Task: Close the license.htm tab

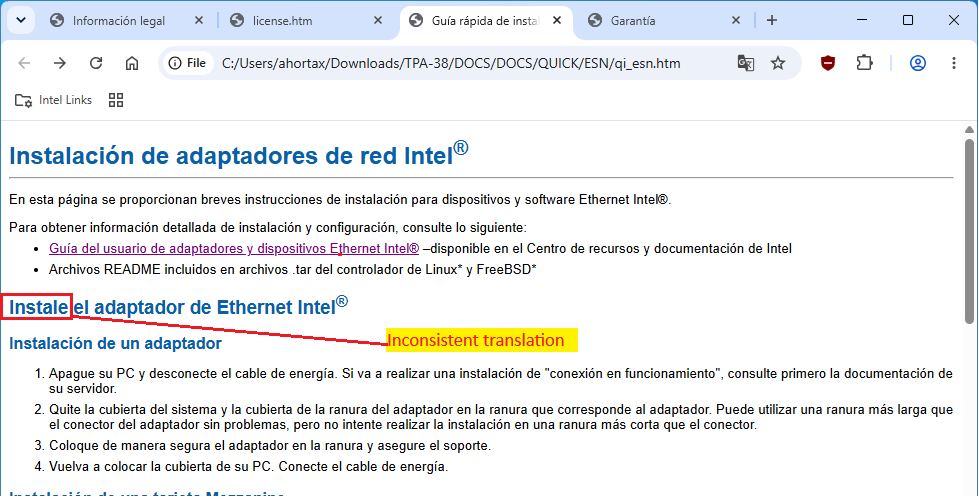Action: (378, 21)
